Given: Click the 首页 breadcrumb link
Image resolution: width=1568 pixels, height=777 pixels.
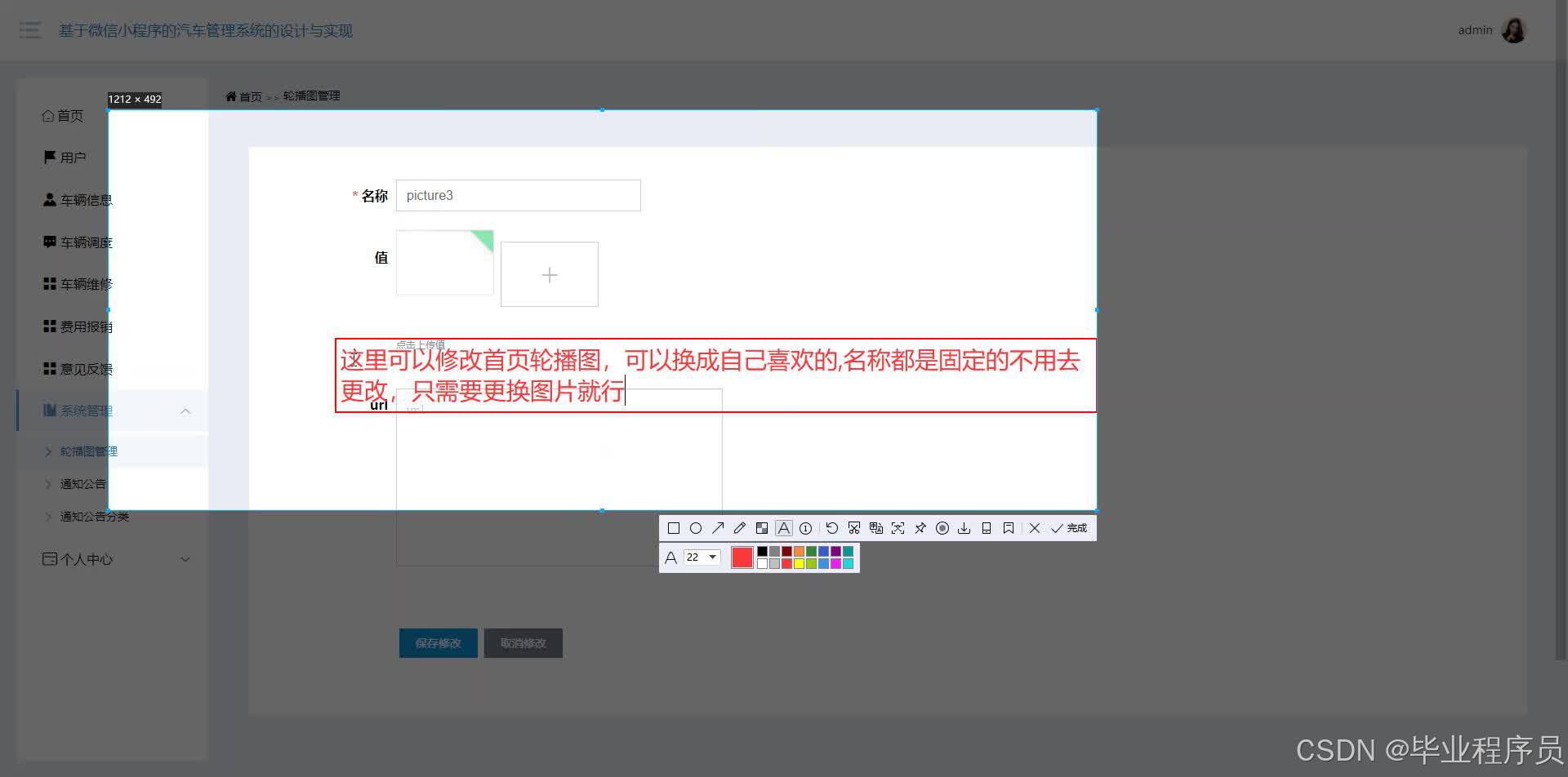Looking at the screenshot, I should tap(250, 96).
